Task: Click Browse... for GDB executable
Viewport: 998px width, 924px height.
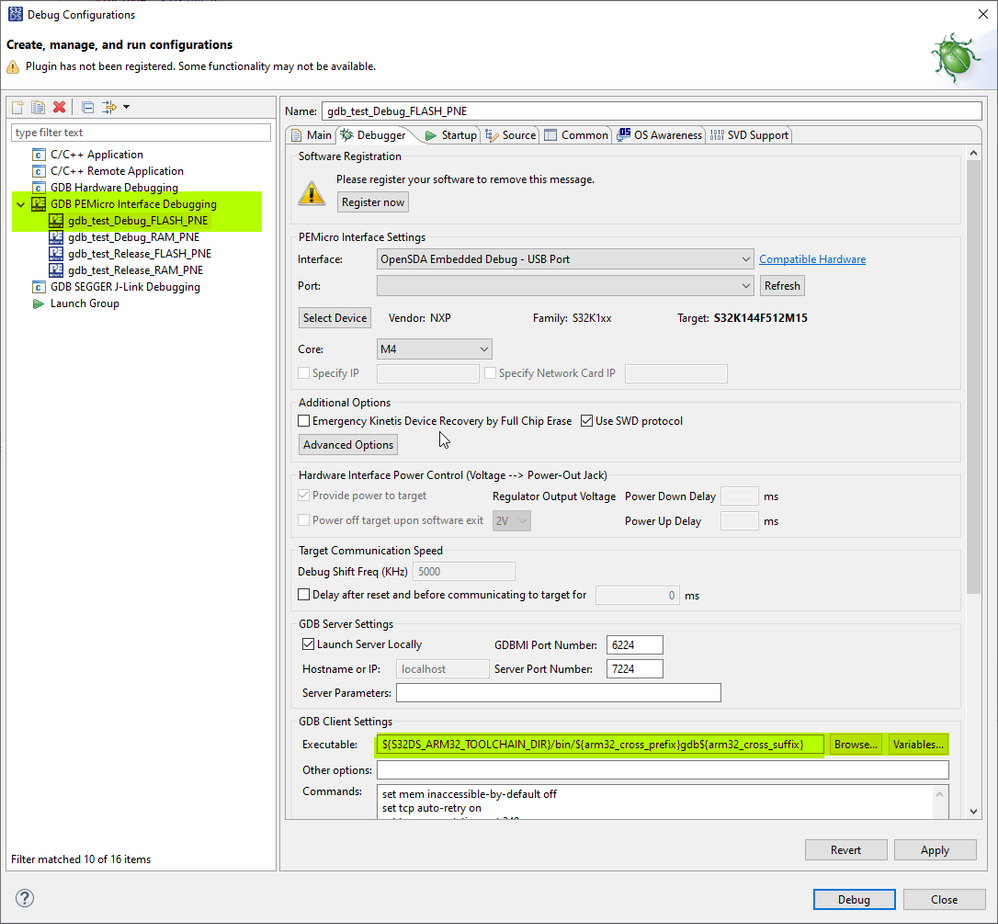Action: 855,745
